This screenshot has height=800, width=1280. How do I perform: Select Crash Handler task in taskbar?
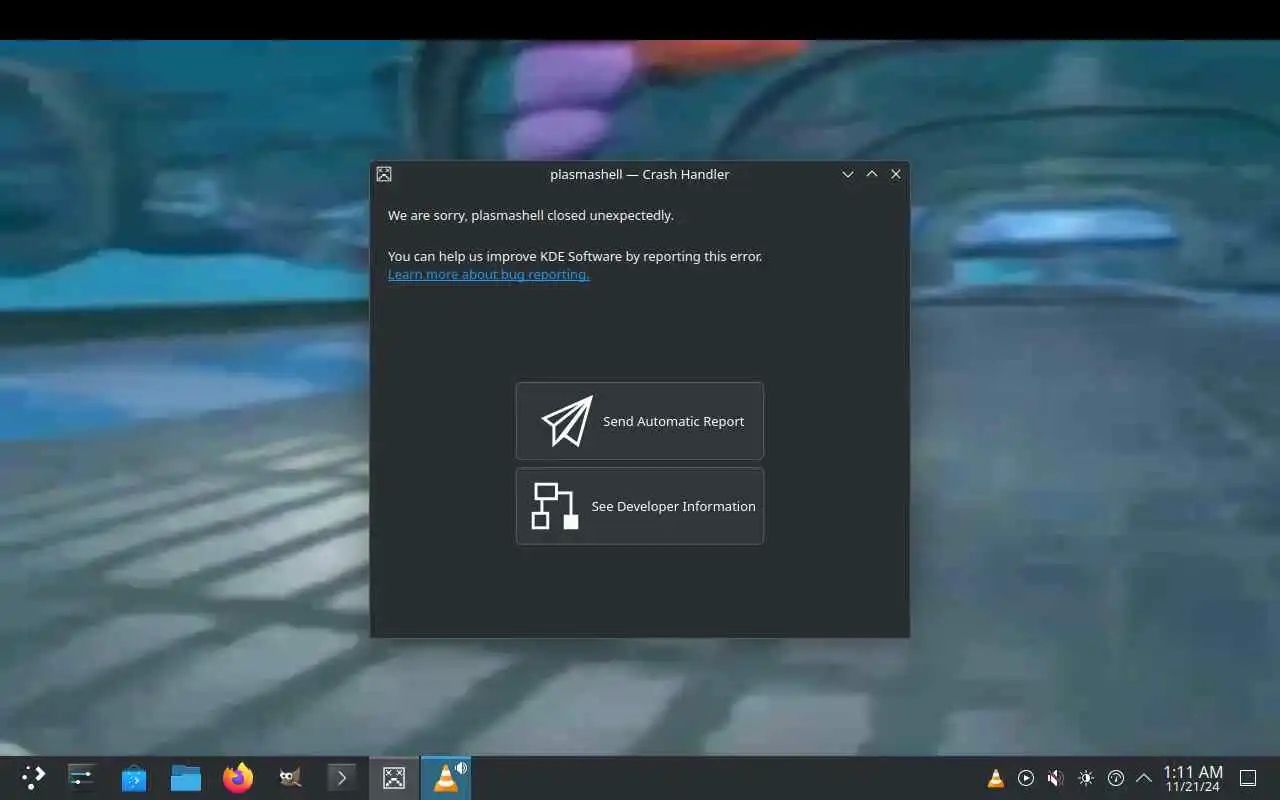click(394, 777)
